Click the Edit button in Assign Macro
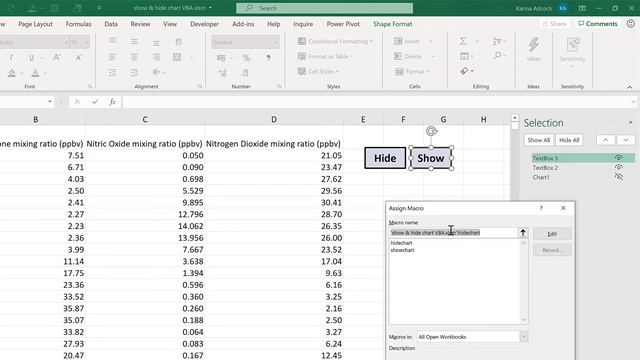 coord(552,234)
